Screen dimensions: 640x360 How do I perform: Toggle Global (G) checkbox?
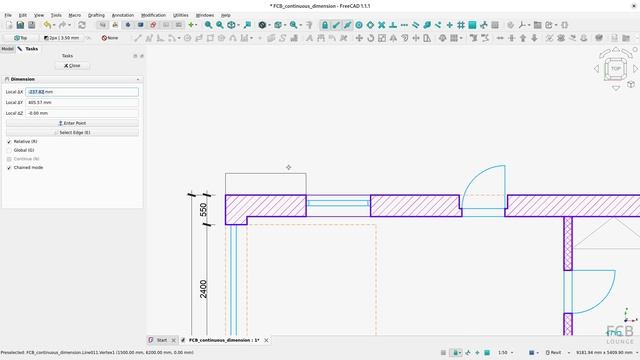click(x=9, y=150)
